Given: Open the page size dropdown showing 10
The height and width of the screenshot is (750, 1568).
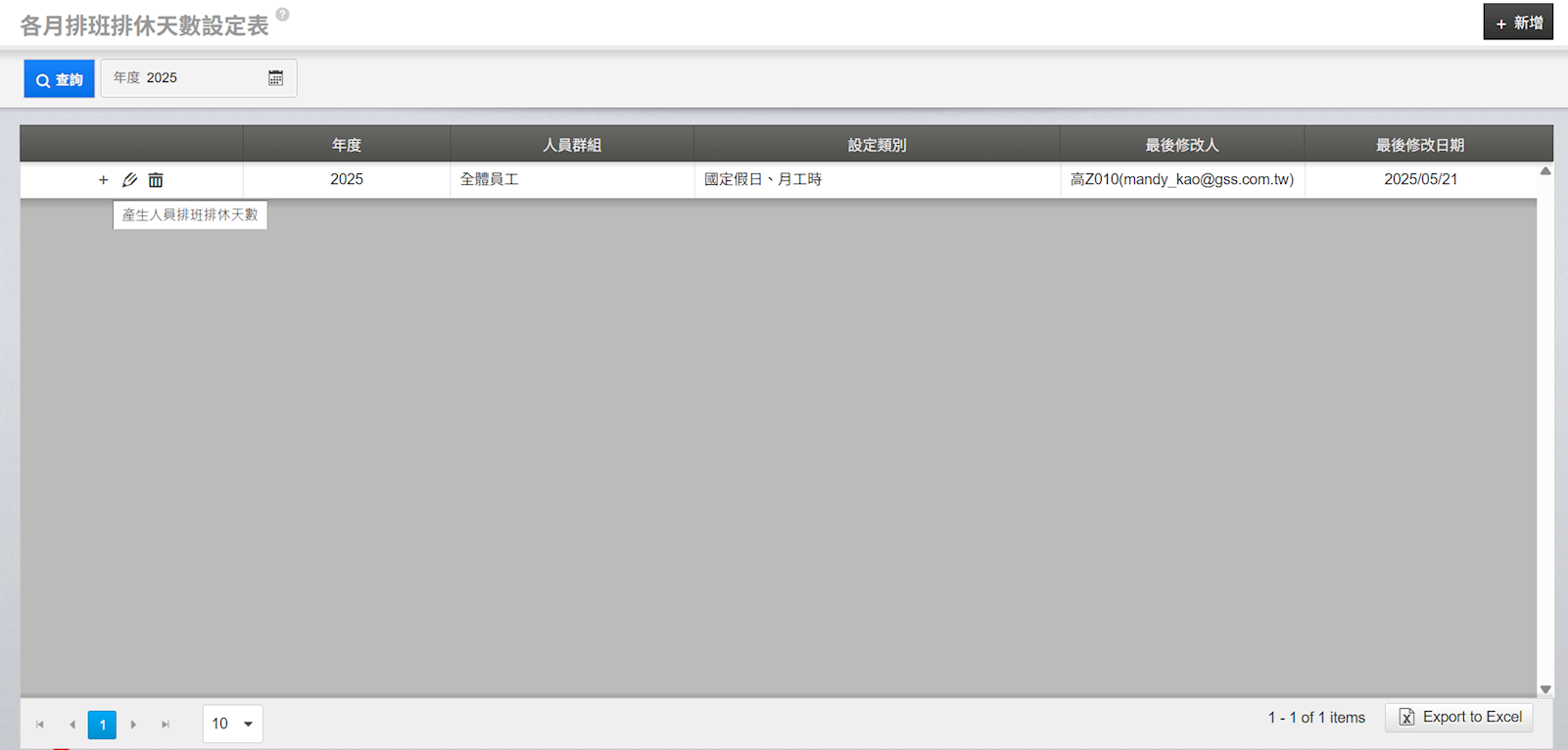Looking at the screenshot, I should point(232,724).
